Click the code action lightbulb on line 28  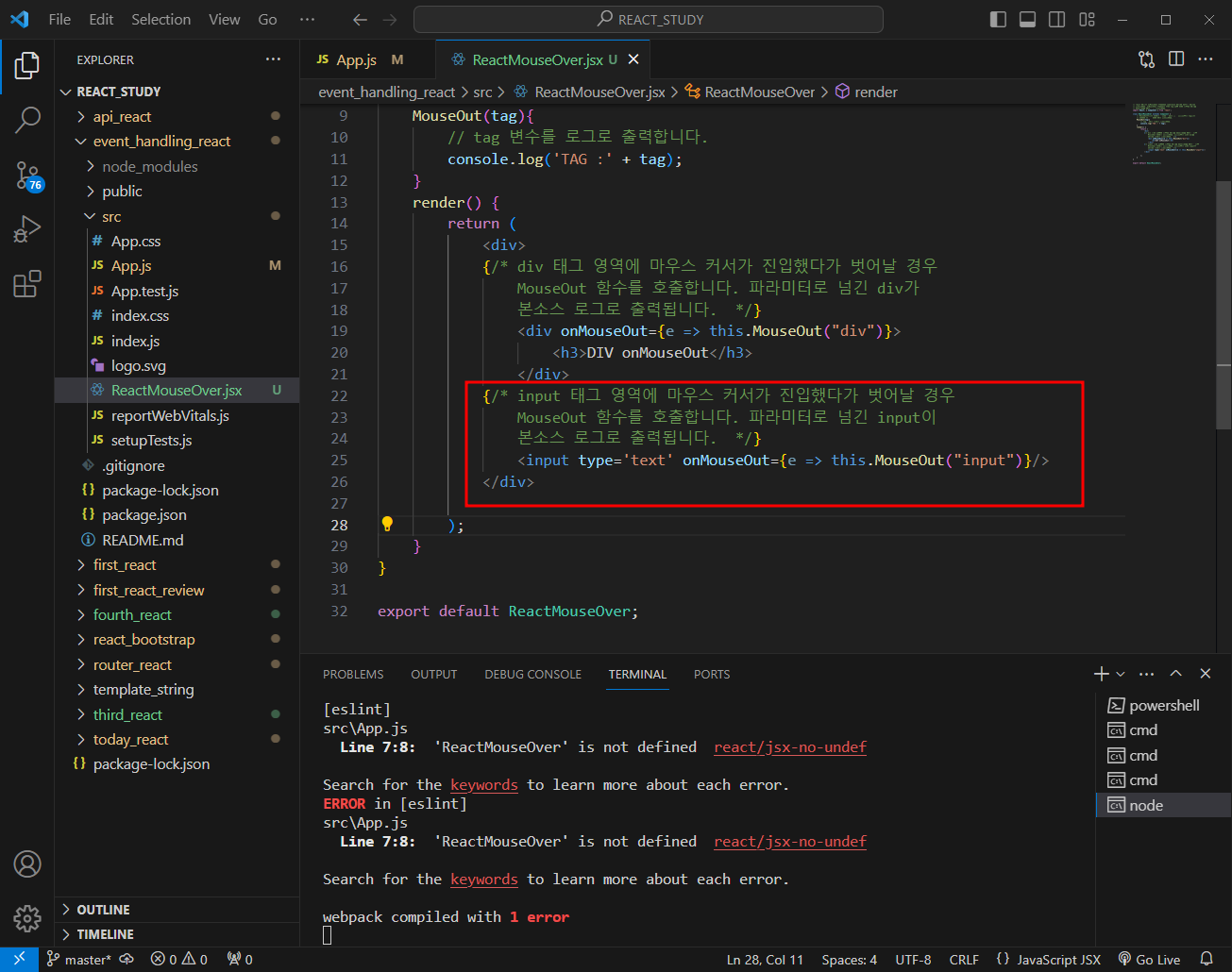pos(387,525)
